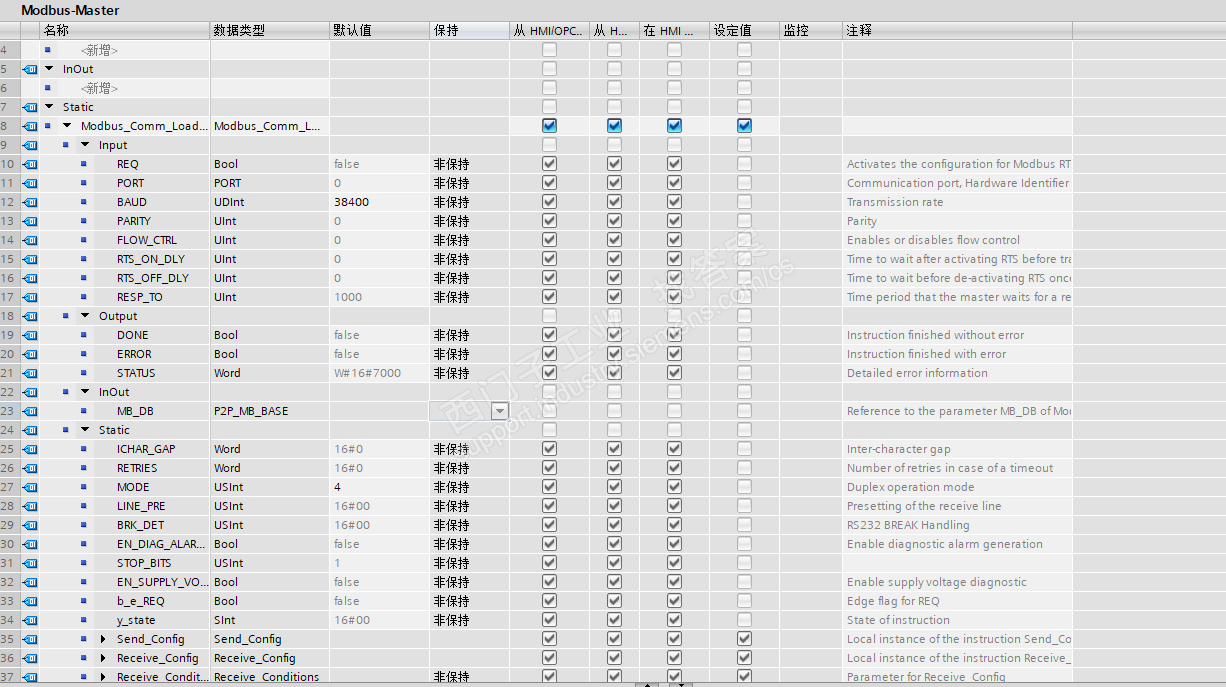The height and width of the screenshot is (687, 1226).
Task: Toggle 在 HMI checkbox in the PARITY row
Action: click(674, 221)
